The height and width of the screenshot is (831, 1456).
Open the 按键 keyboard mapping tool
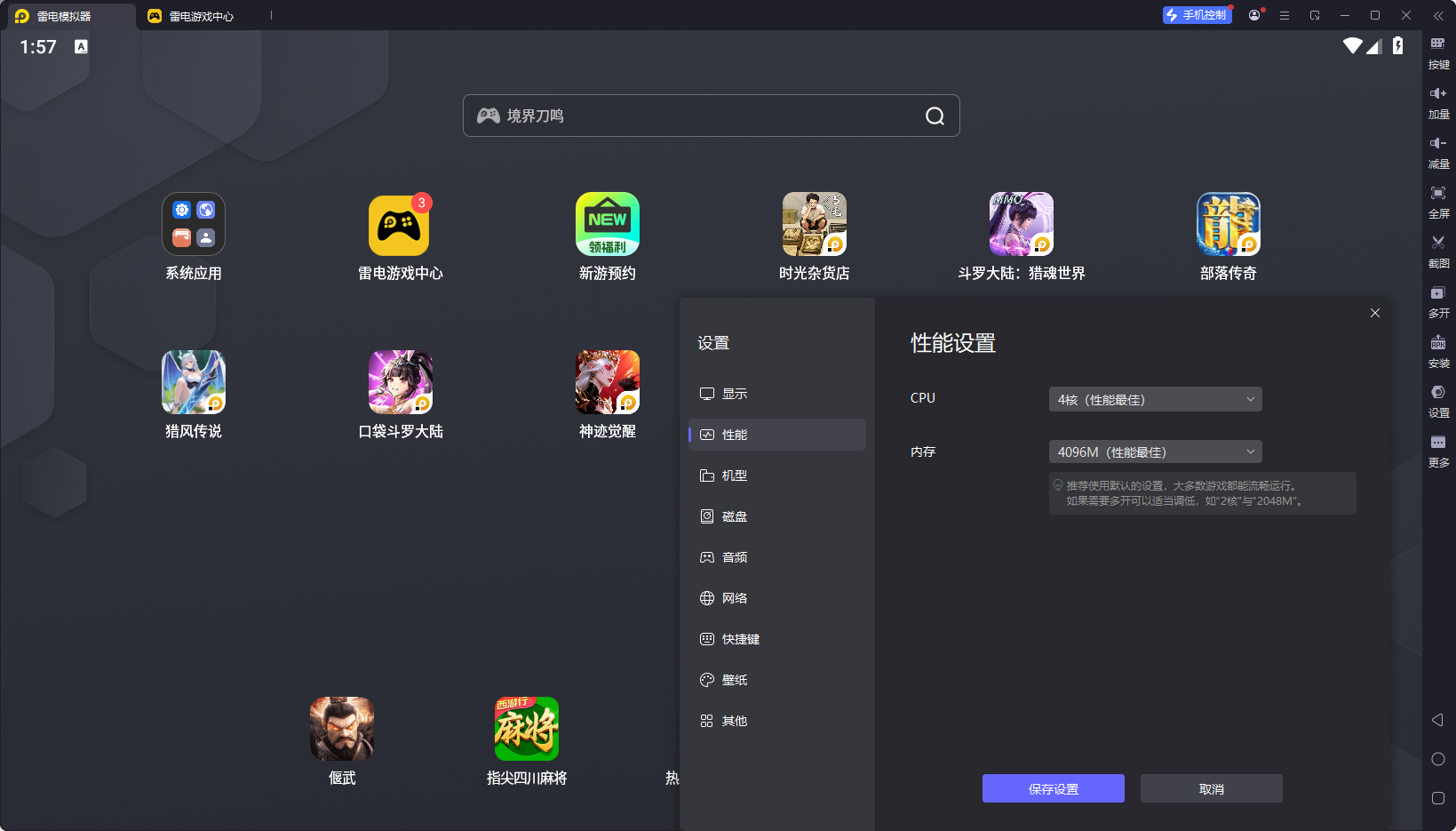pyautogui.click(x=1438, y=53)
